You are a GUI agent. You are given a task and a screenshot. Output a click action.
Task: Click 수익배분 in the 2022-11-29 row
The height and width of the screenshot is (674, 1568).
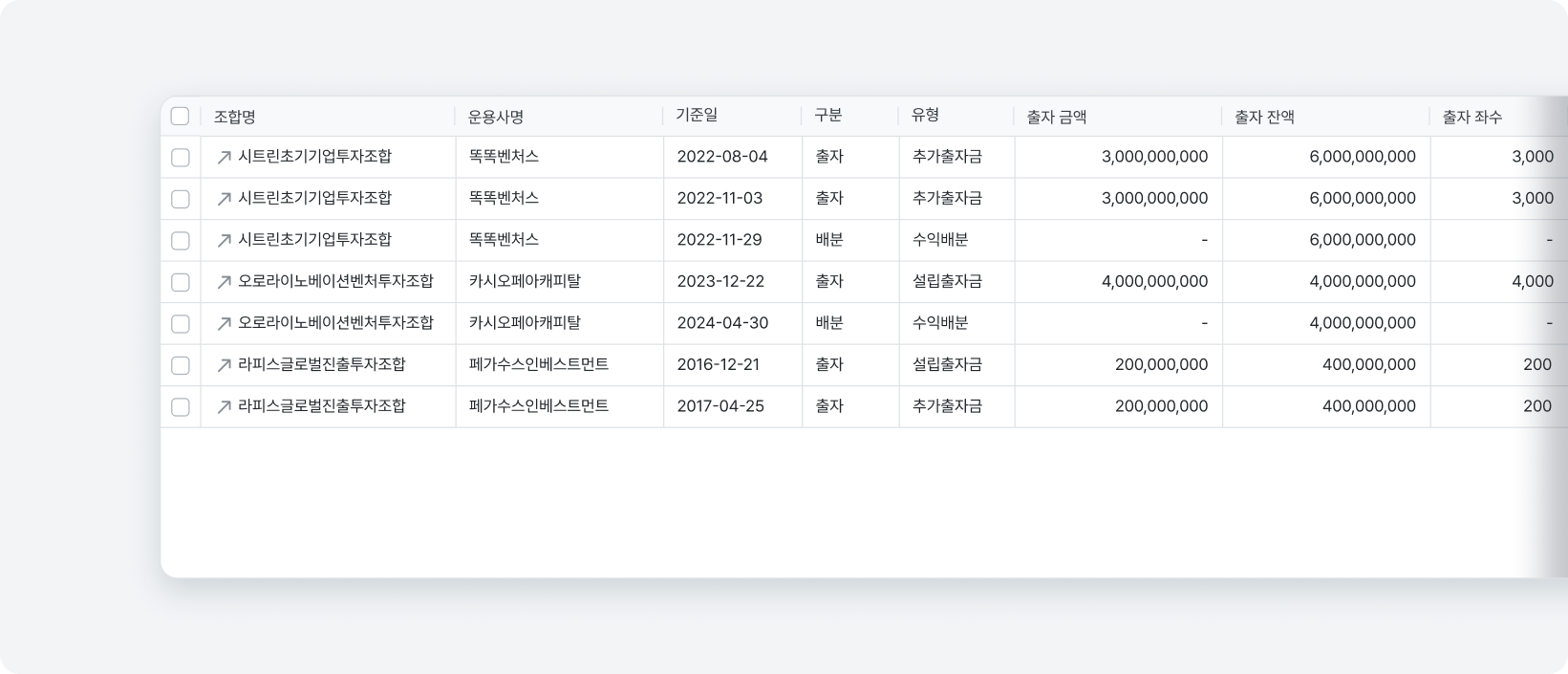click(940, 239)
